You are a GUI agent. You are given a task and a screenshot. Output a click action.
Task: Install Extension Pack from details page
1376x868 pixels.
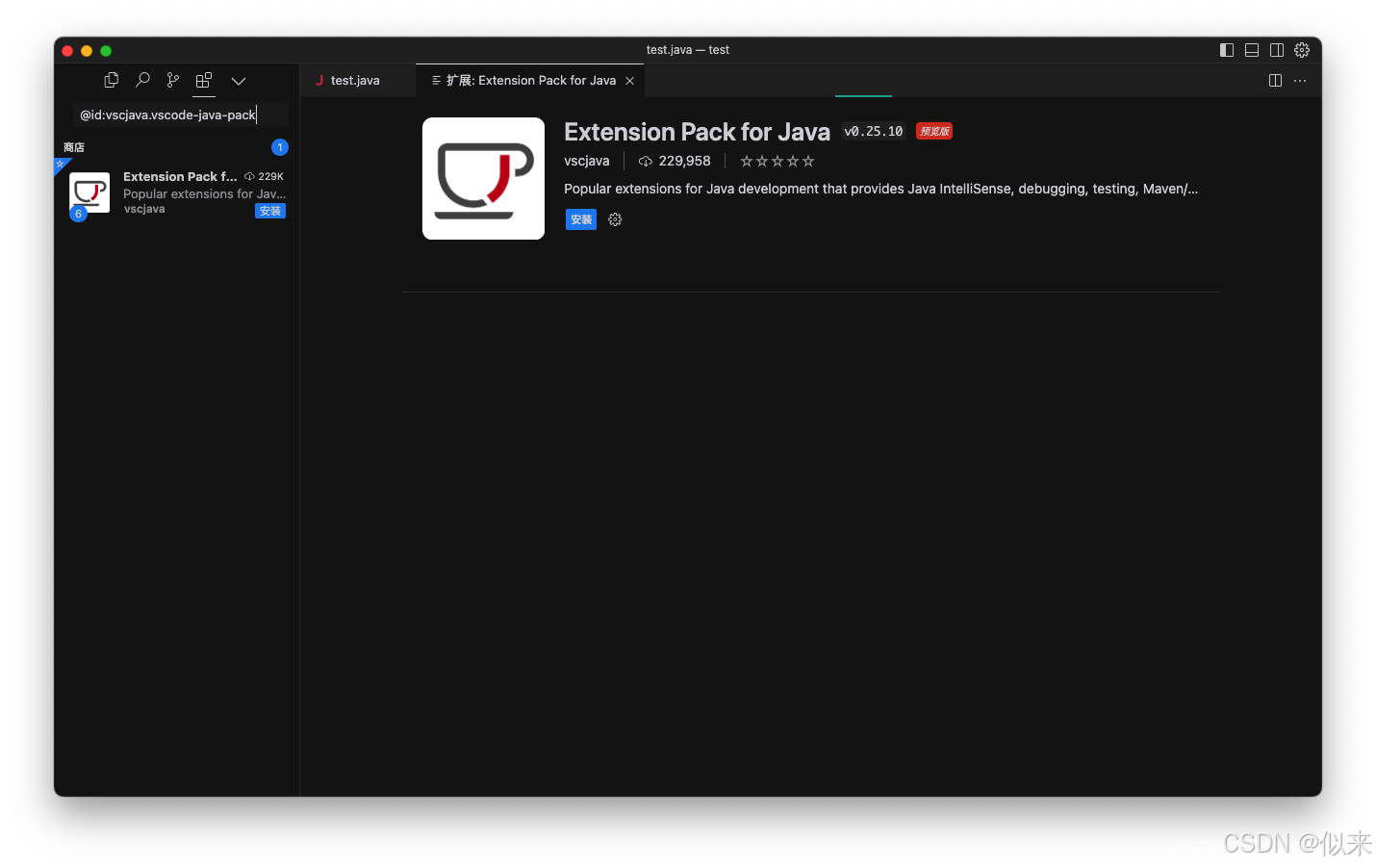581,219
